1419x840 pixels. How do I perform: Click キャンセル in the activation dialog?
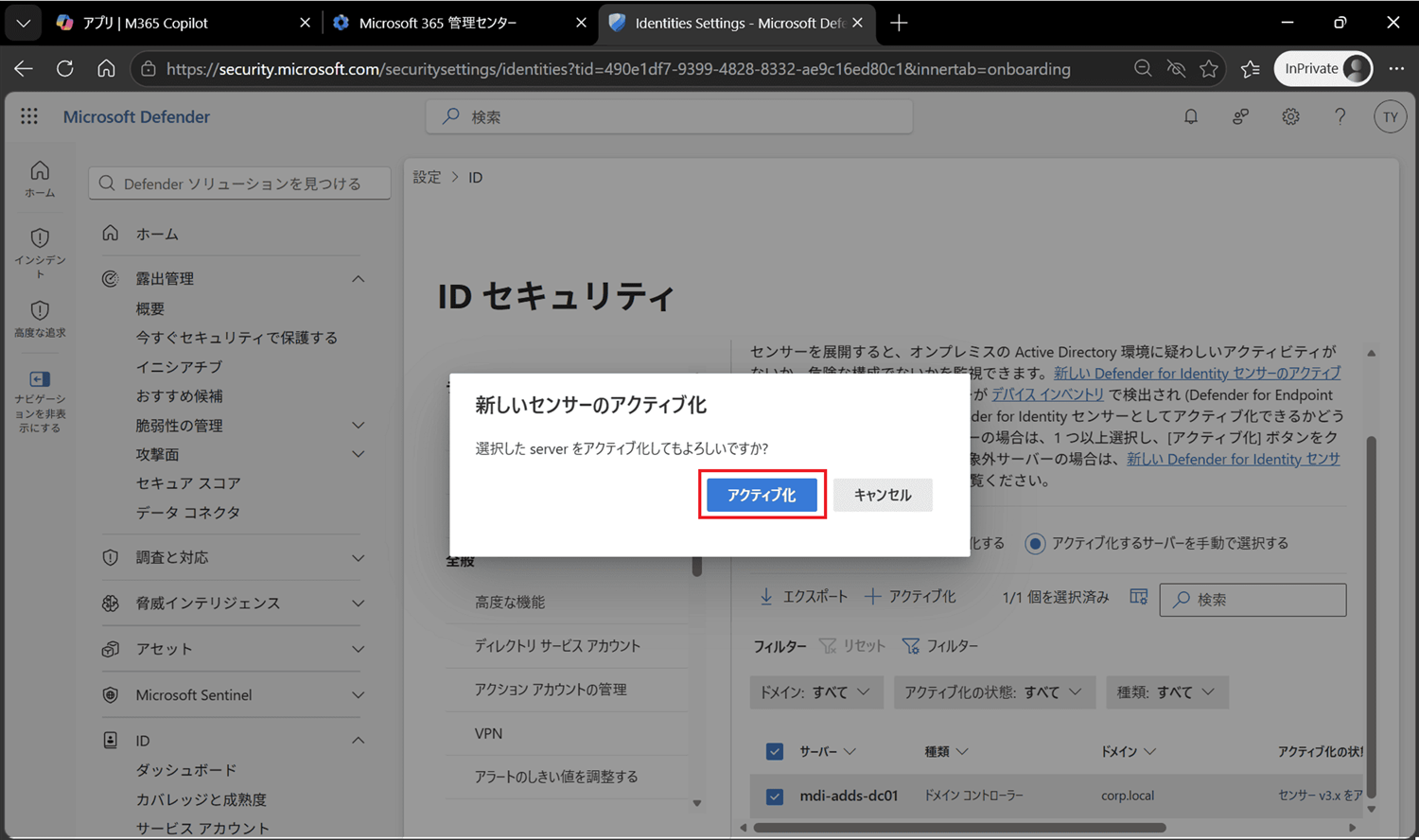coord(883,495)
